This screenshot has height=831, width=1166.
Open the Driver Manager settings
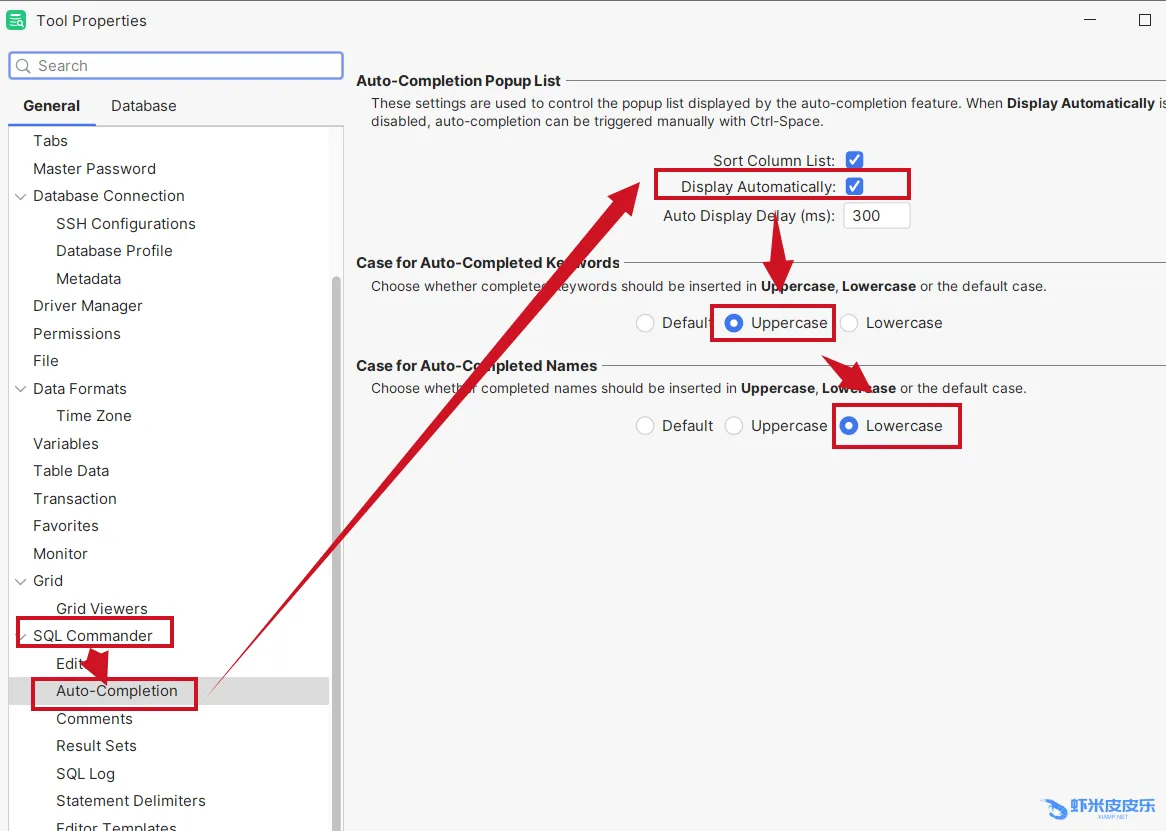click(88, 306)
